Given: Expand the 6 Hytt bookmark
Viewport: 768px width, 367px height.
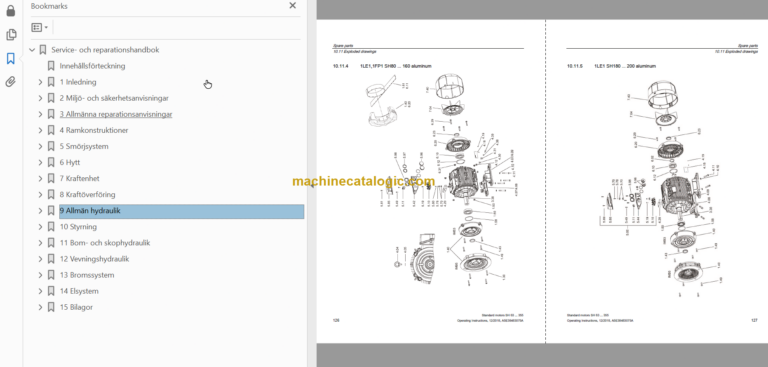Looking at the screenshot, I should point(41,163).
